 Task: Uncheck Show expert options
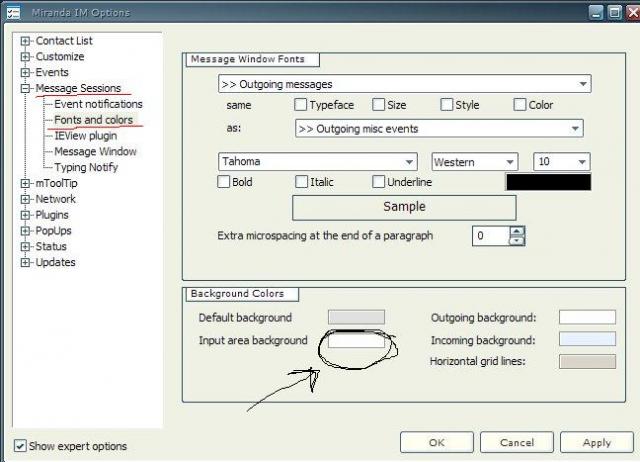click(x=20, y=446)
